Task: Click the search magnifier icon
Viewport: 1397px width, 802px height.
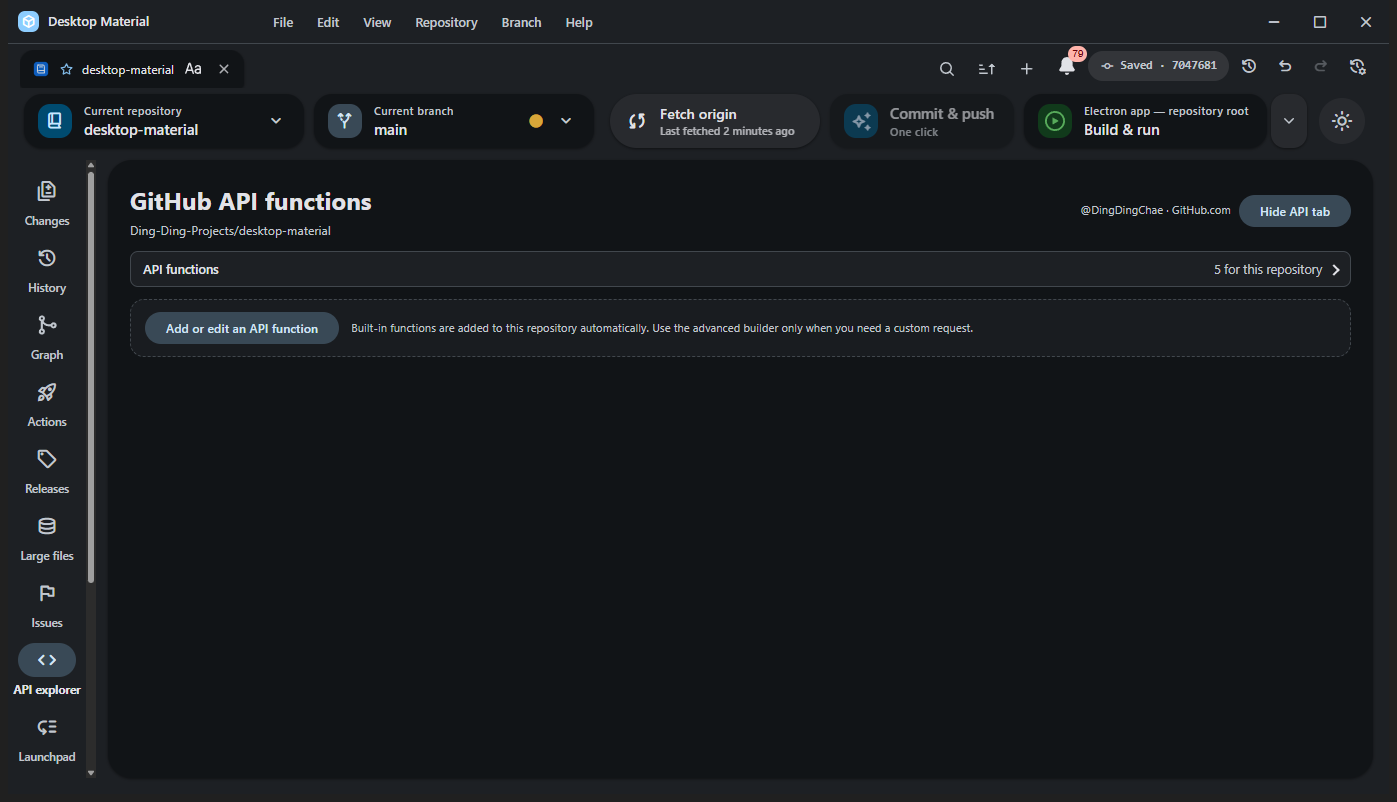Action: pos(946,68)
